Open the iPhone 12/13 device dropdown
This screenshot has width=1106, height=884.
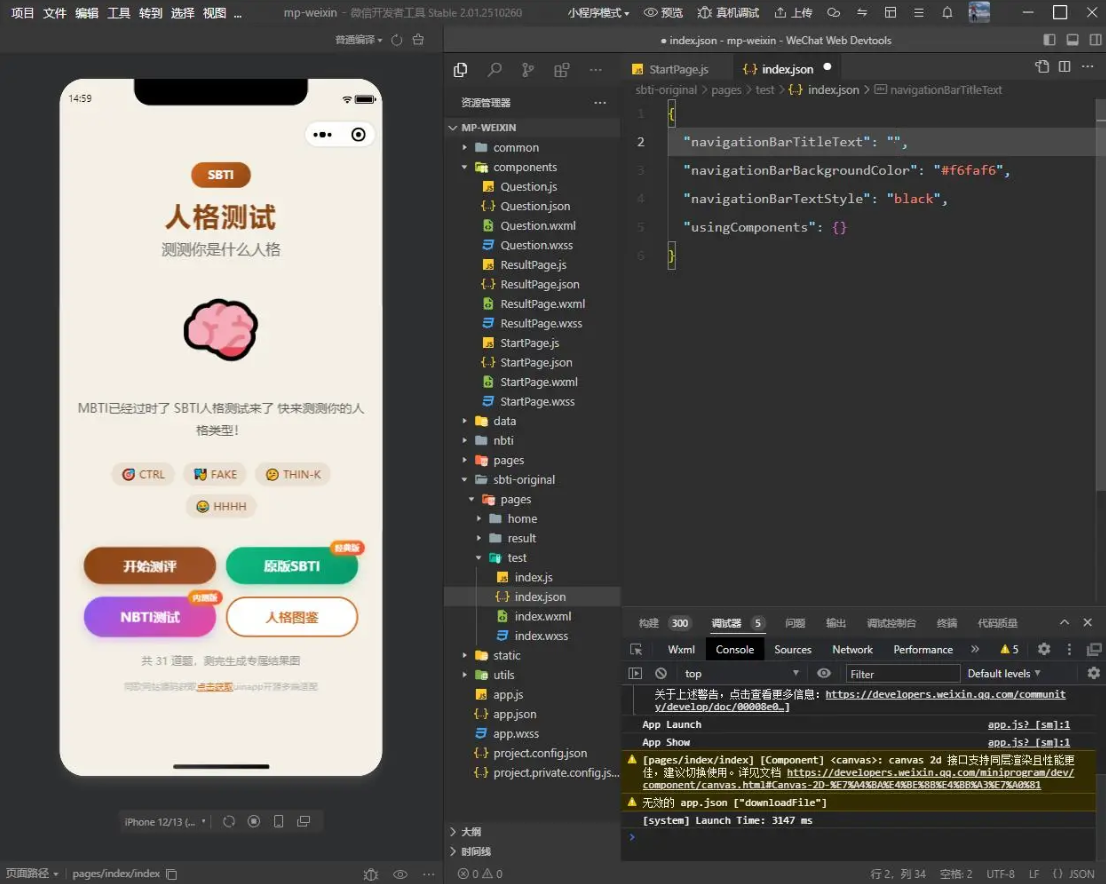(165, 821)
